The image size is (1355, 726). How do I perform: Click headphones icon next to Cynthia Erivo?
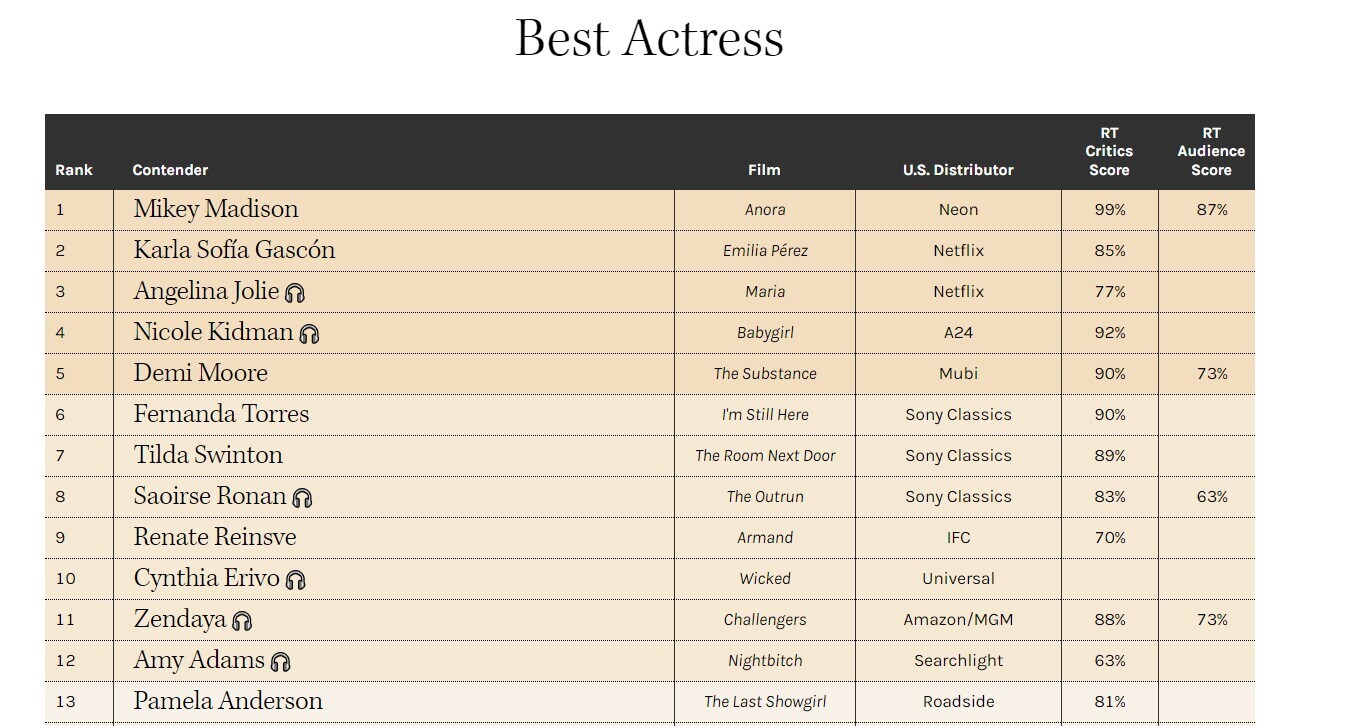click(x=295, y=580)
